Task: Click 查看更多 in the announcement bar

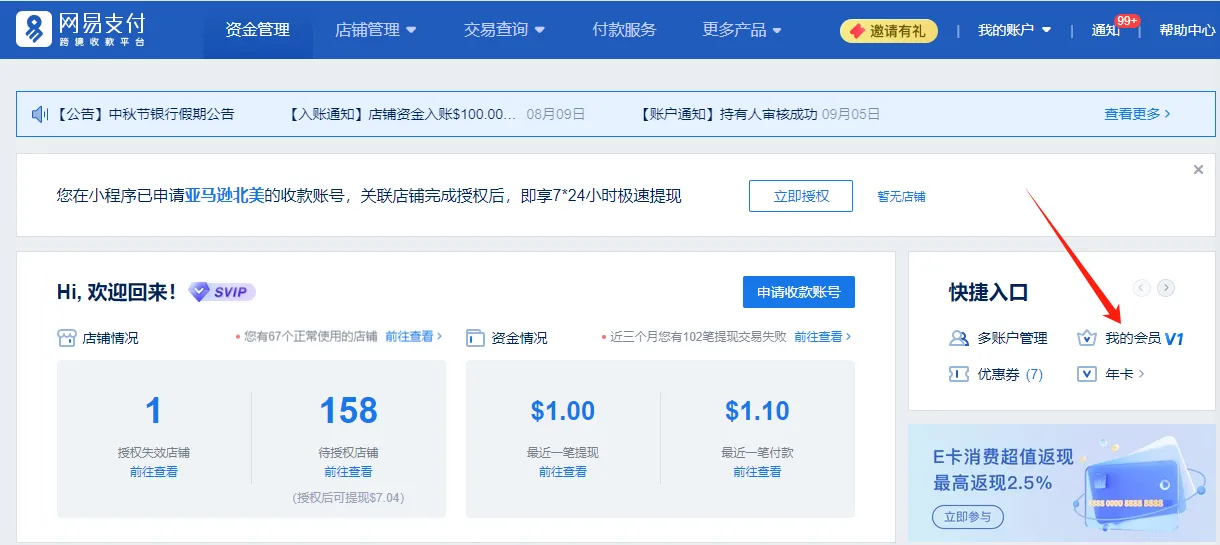Action: [x=1137, y=114]
